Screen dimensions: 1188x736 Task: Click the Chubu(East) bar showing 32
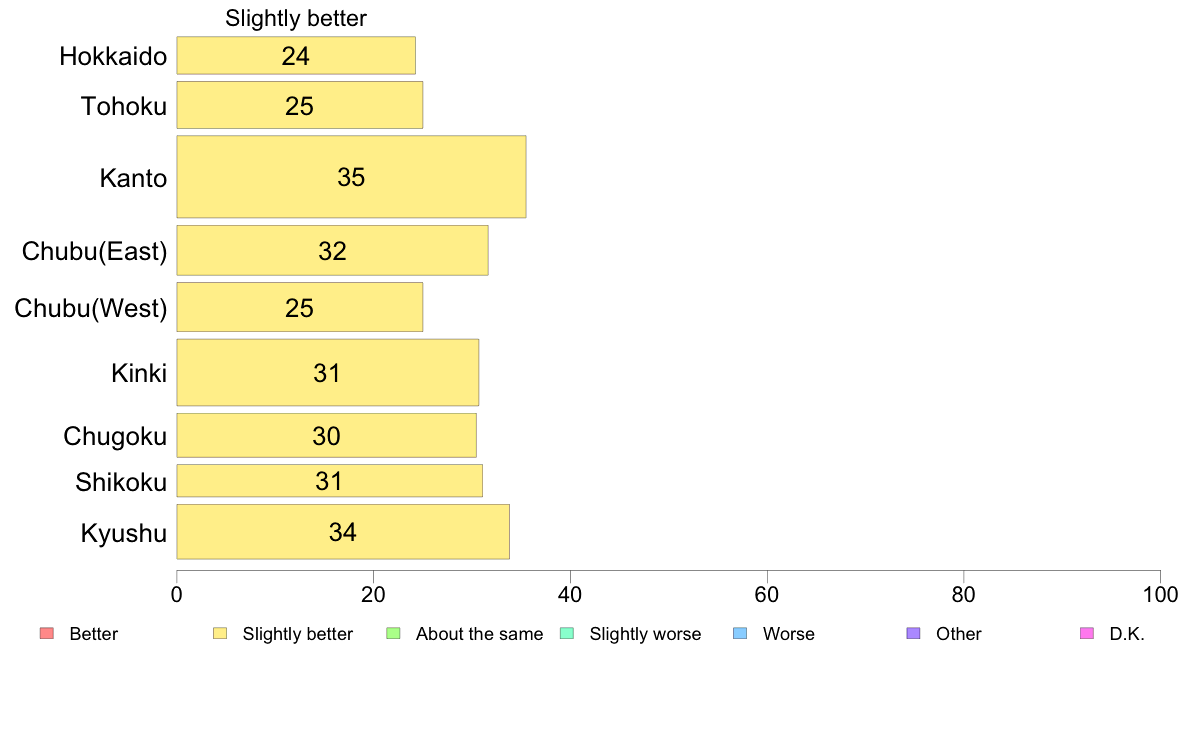pyautogui.click(x=333, y=250)
